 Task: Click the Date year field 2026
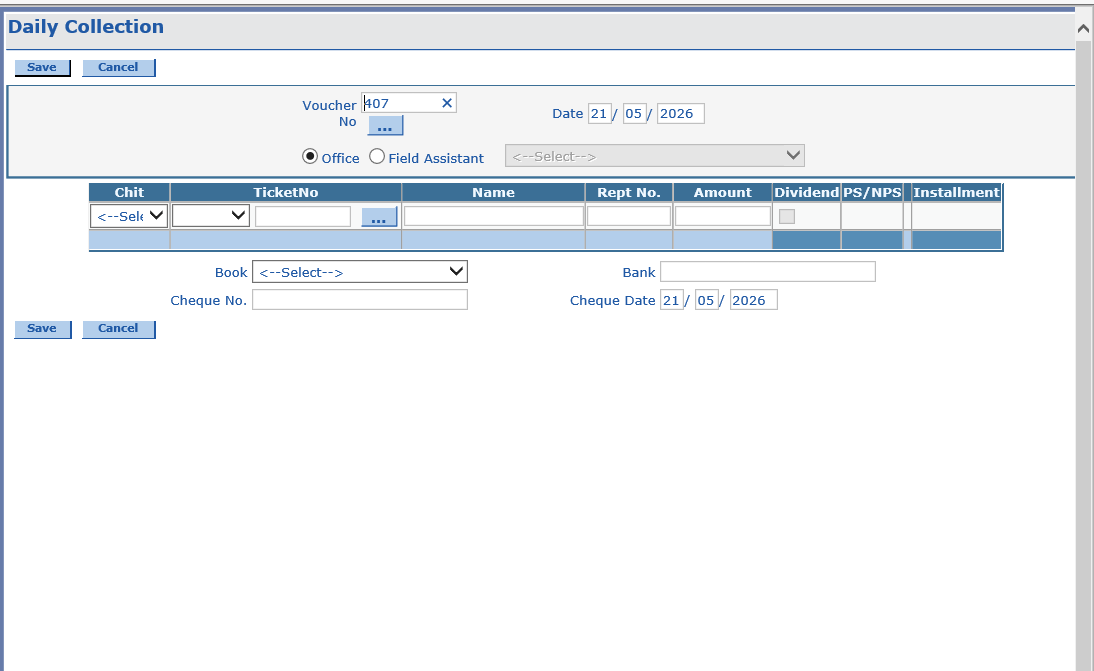pyautogui.click(x=680, y=114)
